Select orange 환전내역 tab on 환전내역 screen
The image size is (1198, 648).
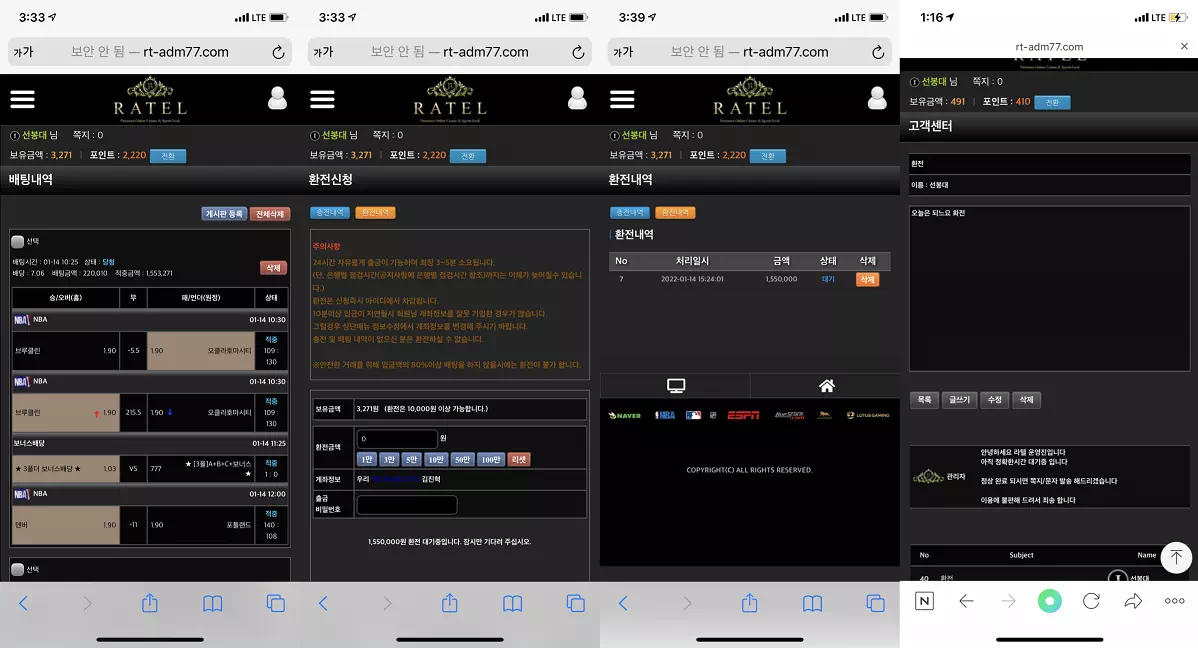pos(675,212)
